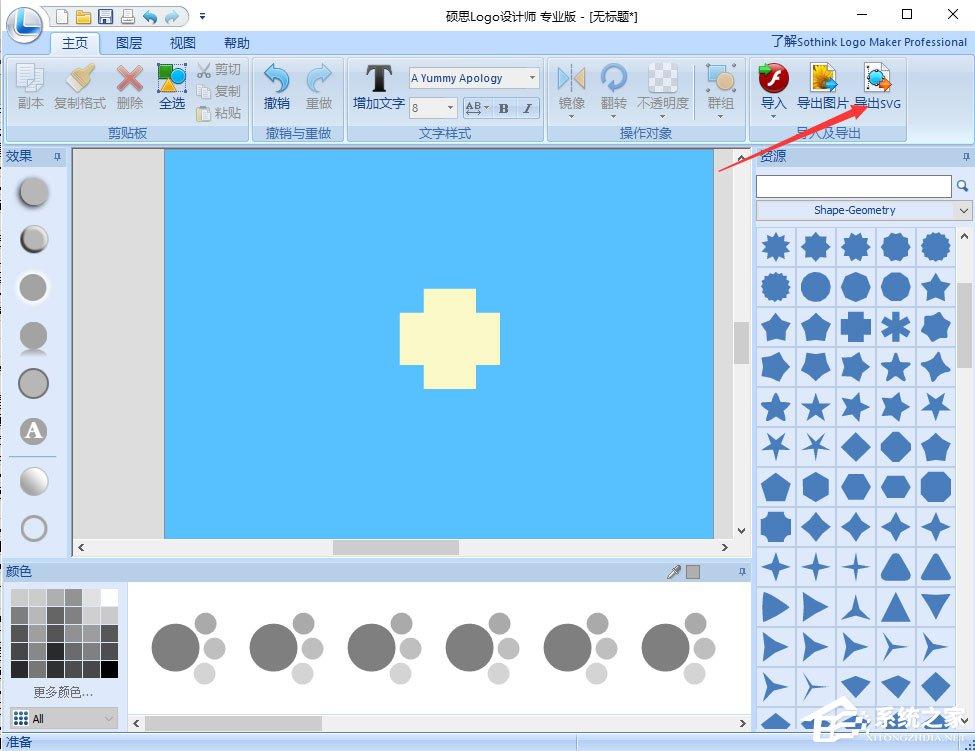Switch to the 图层 ribbon tab
This screenshot has height=751, width=975.
point(129,43)
